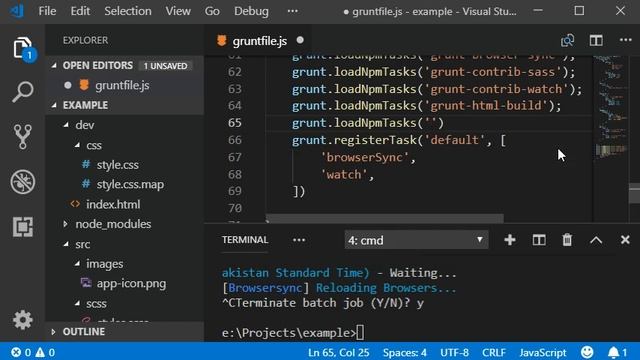Click the editor horizontal scrollbar
The height and width of the screenshot is (360, 640).
[x=384, y=218]
